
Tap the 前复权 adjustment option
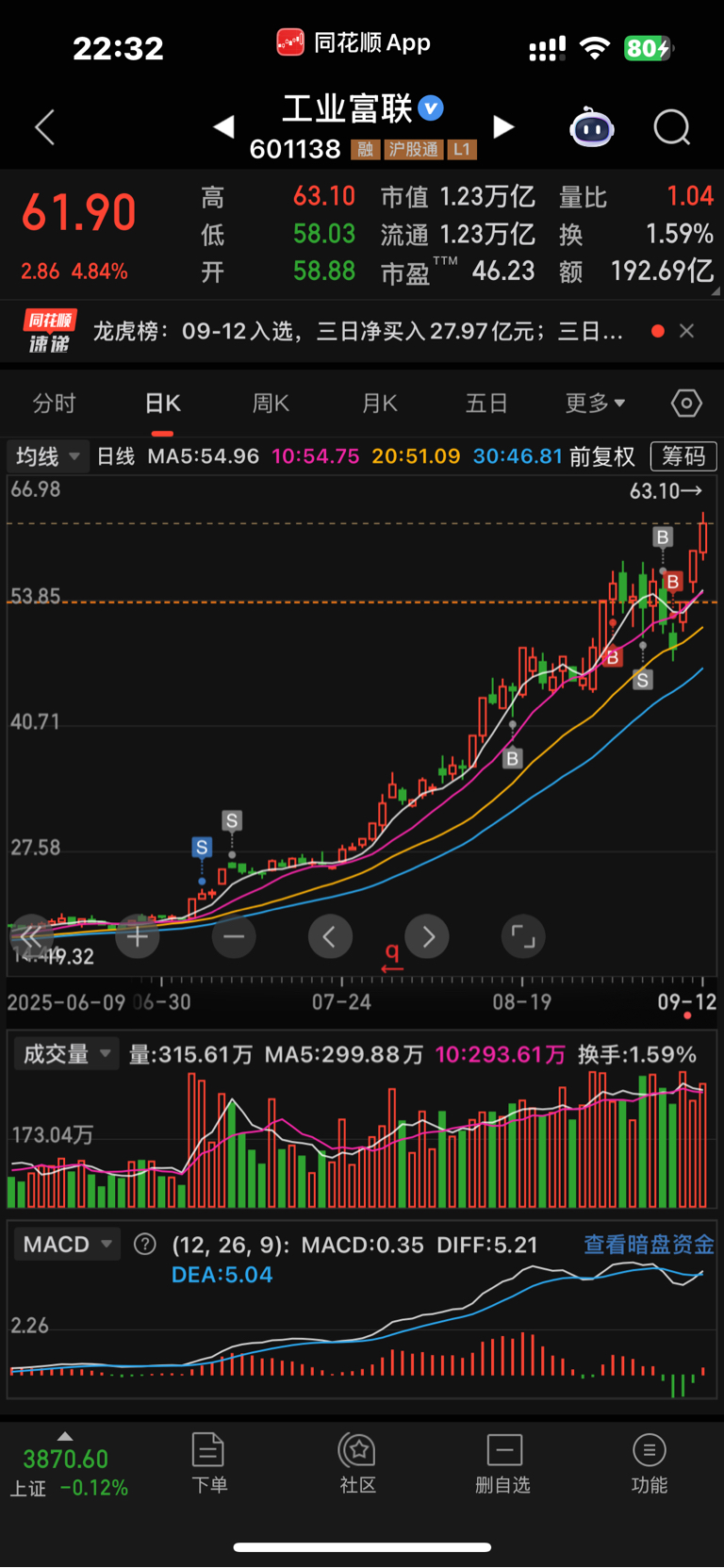click(601, 456)
